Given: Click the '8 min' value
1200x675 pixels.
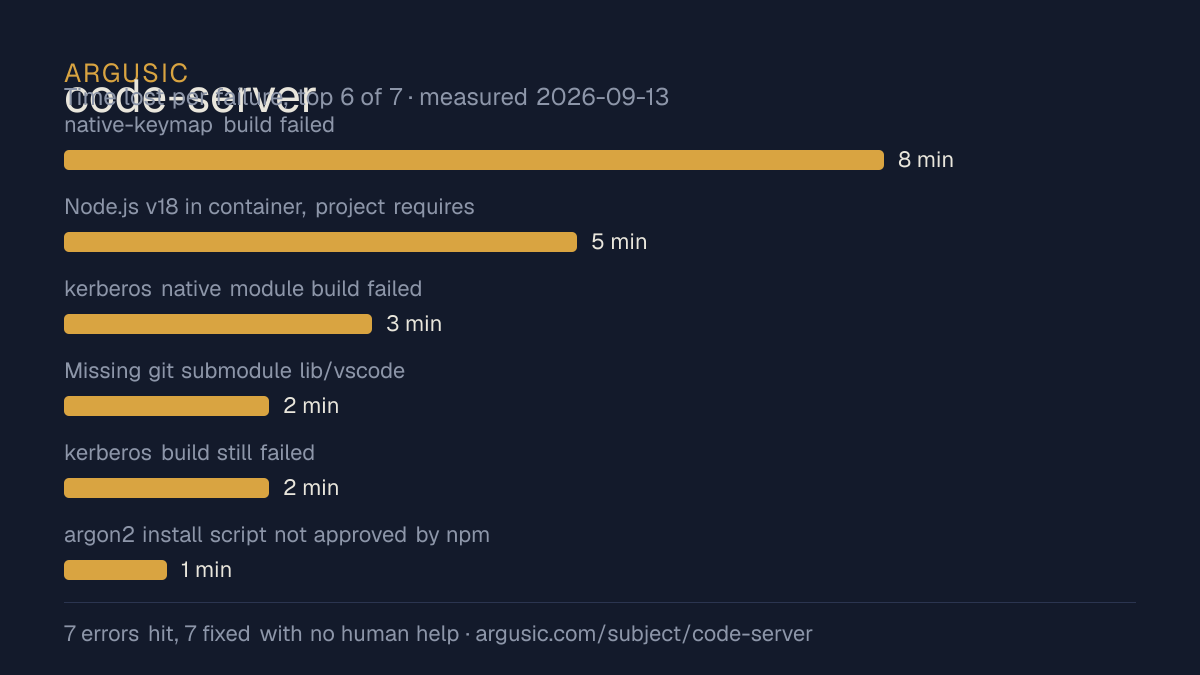Looking at the screenshot, I should point(926,160).
